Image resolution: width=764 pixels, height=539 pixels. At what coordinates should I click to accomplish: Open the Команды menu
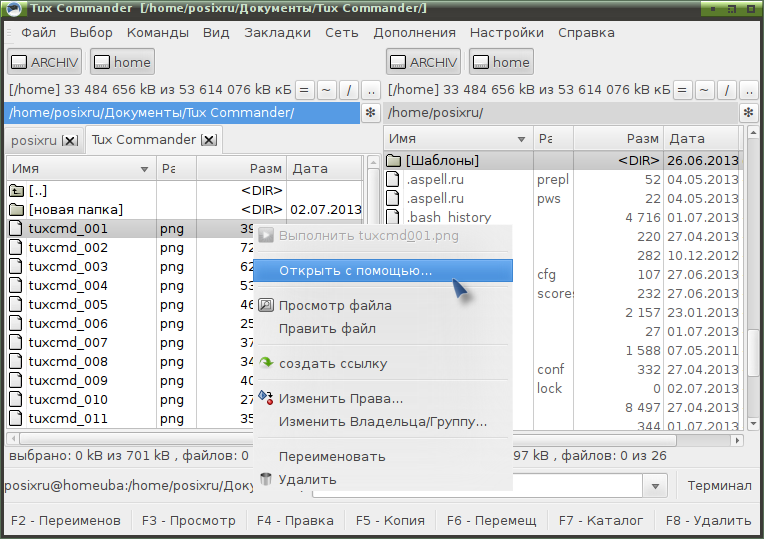(x=157, y=33)
